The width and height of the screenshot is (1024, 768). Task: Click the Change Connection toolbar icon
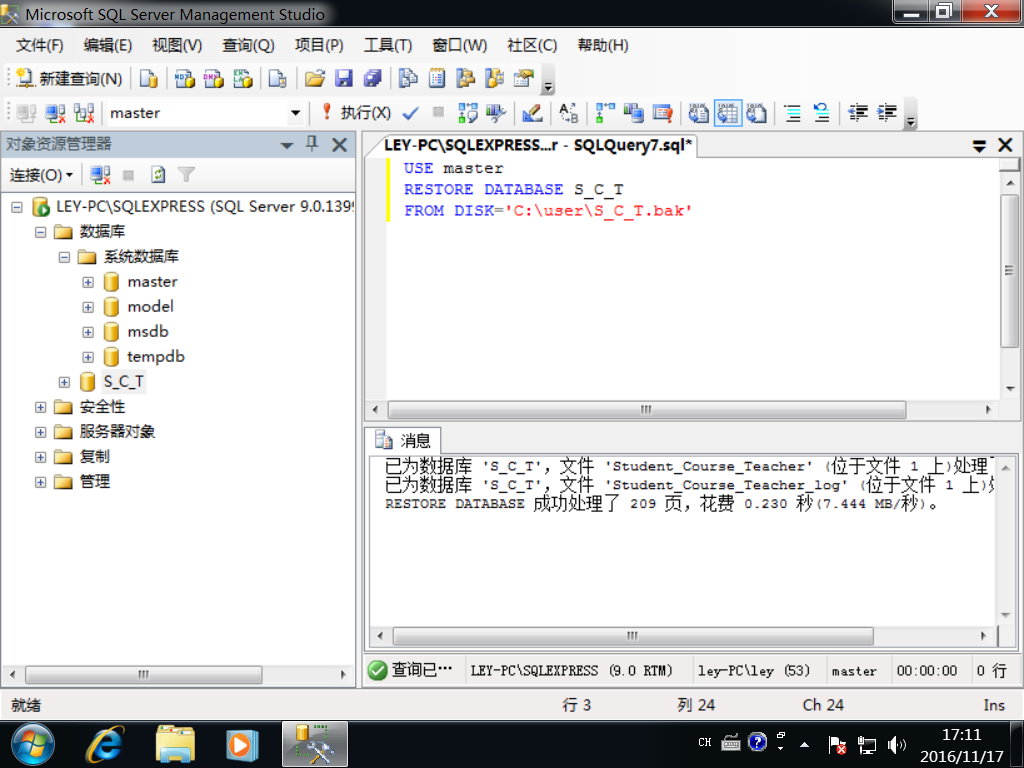point(84,113)
